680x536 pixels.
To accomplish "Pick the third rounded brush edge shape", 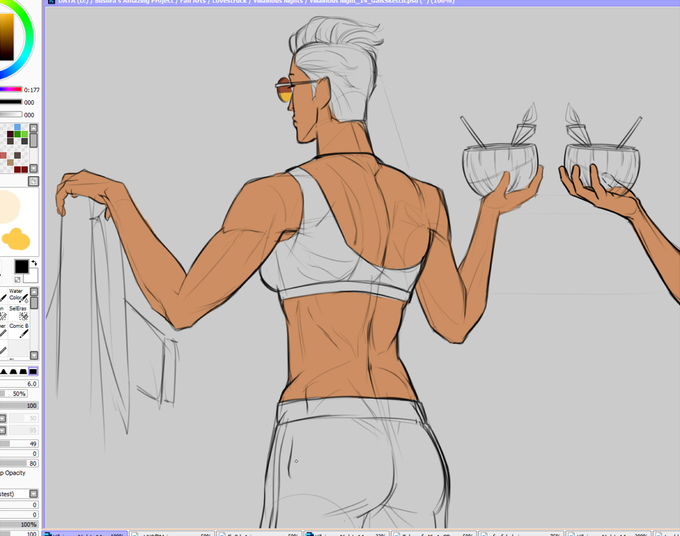I will (x=23, y=371).
